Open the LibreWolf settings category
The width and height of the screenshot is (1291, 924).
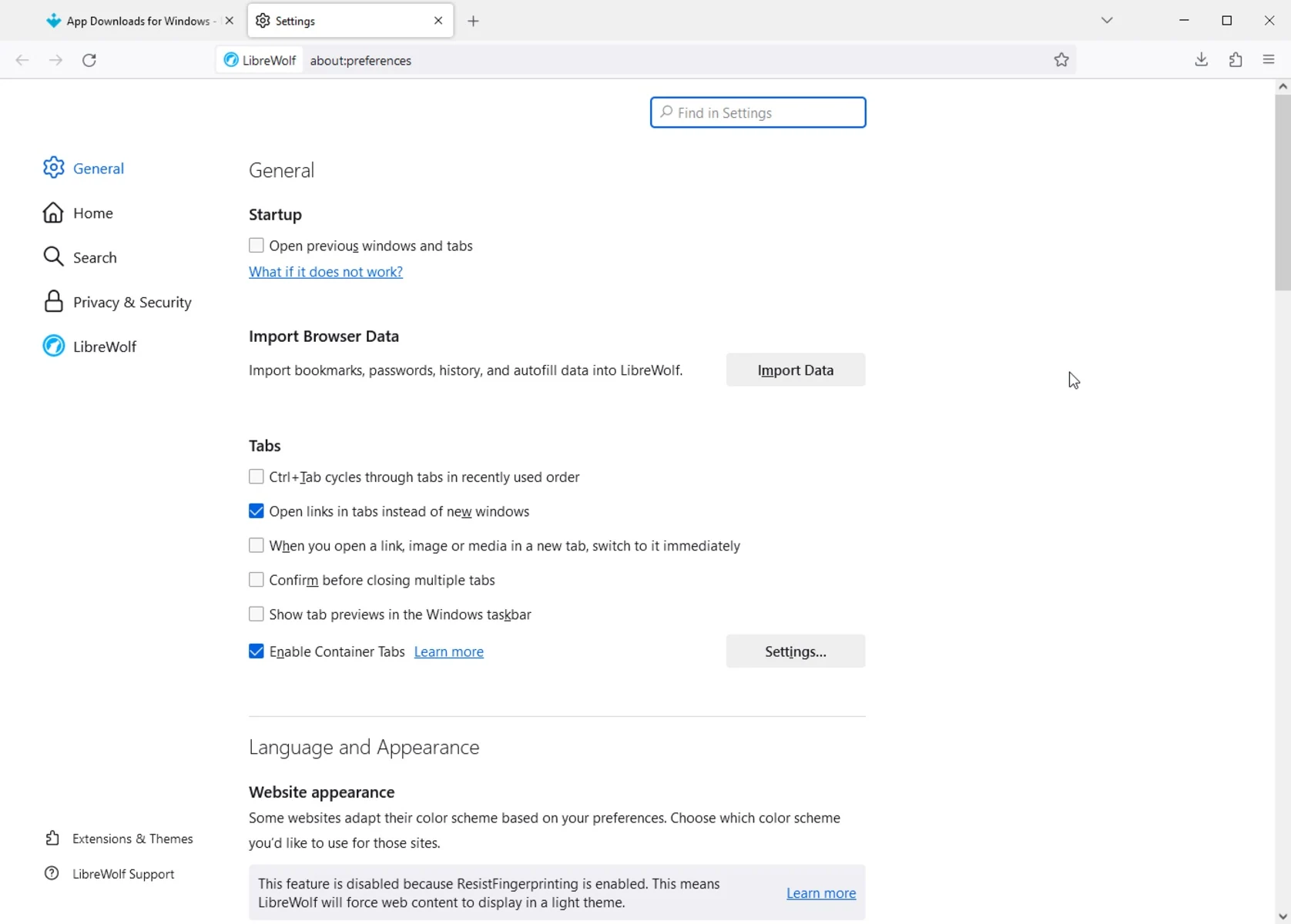(x=90, y=346)
